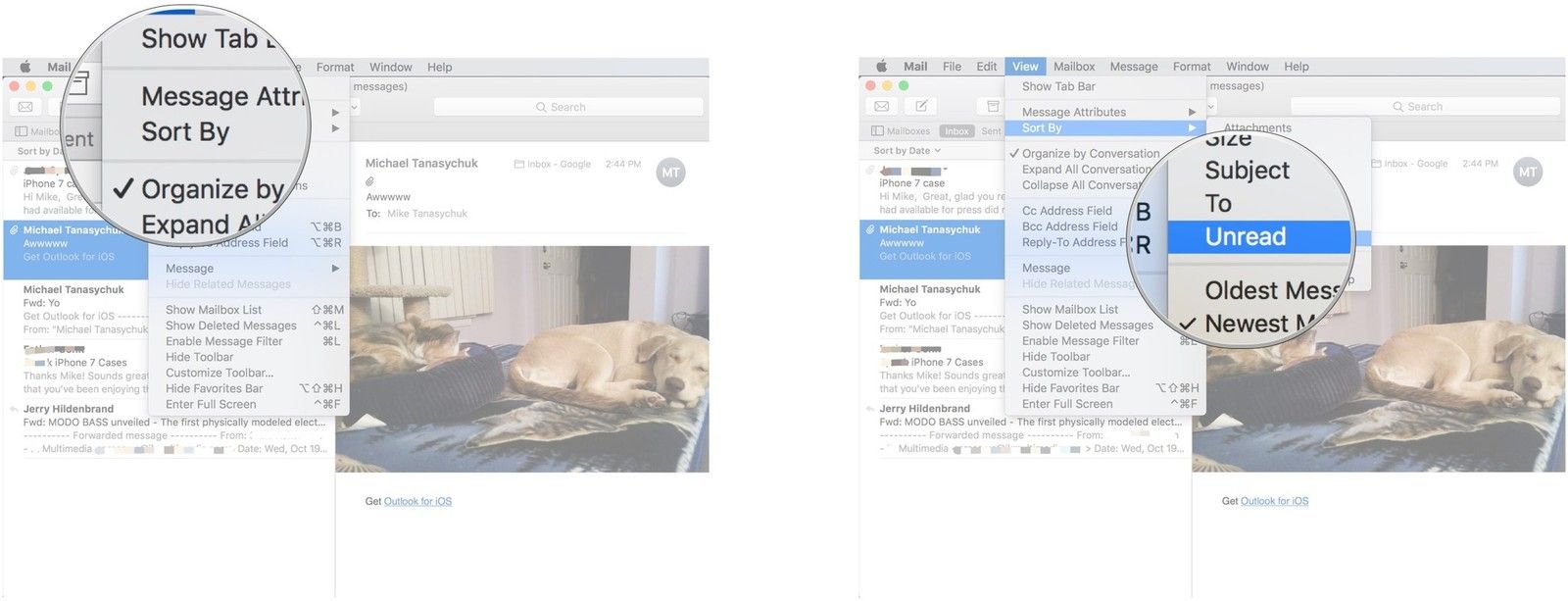1568x601 pixels.
Task: Open Get Outlook for iOS link in left window
Action: 417,501
